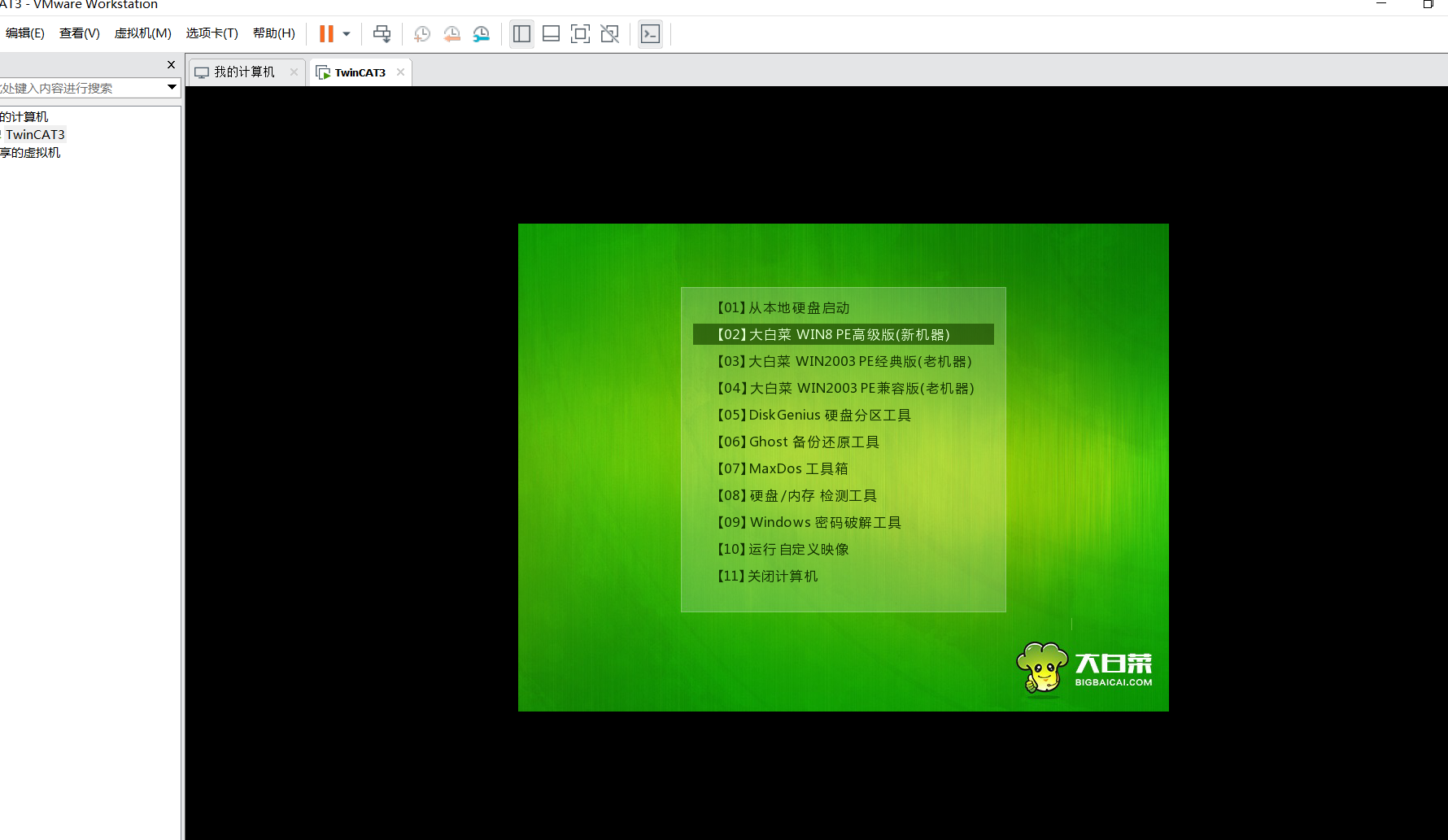Select TwinCAT3 in the library list
Viewport: 1448px width, 840px height.
pos(35,134)
